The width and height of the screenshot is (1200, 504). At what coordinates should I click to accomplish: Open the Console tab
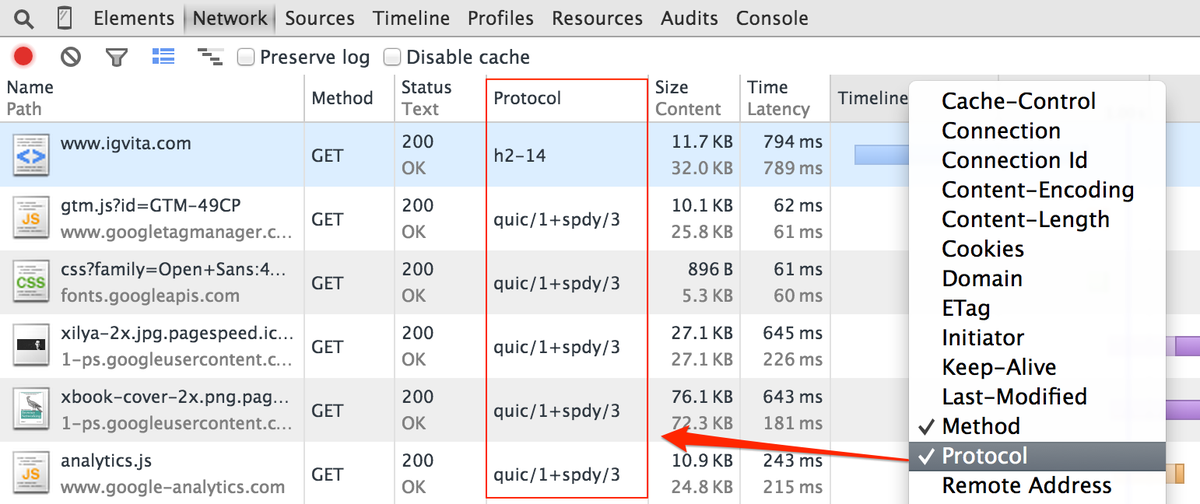point(771,18)
